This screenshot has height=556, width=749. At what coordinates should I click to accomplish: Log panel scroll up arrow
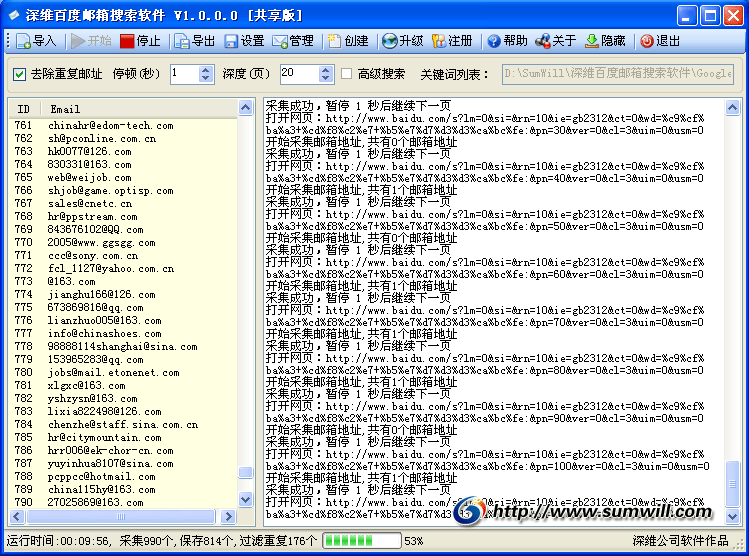pos(732,107)
